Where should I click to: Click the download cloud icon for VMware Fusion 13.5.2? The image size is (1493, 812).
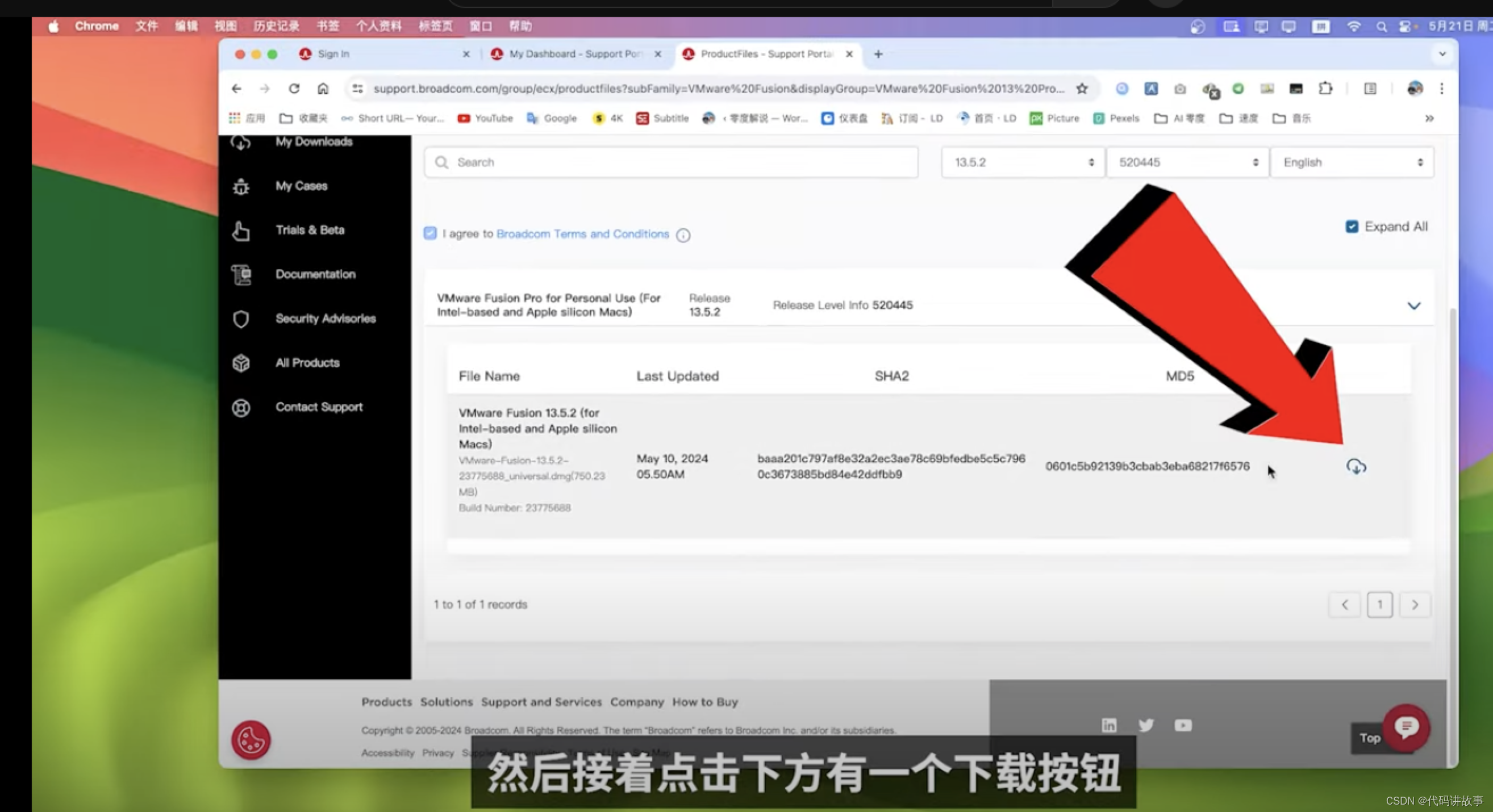pyautogui.click(x=1356, y=466)
